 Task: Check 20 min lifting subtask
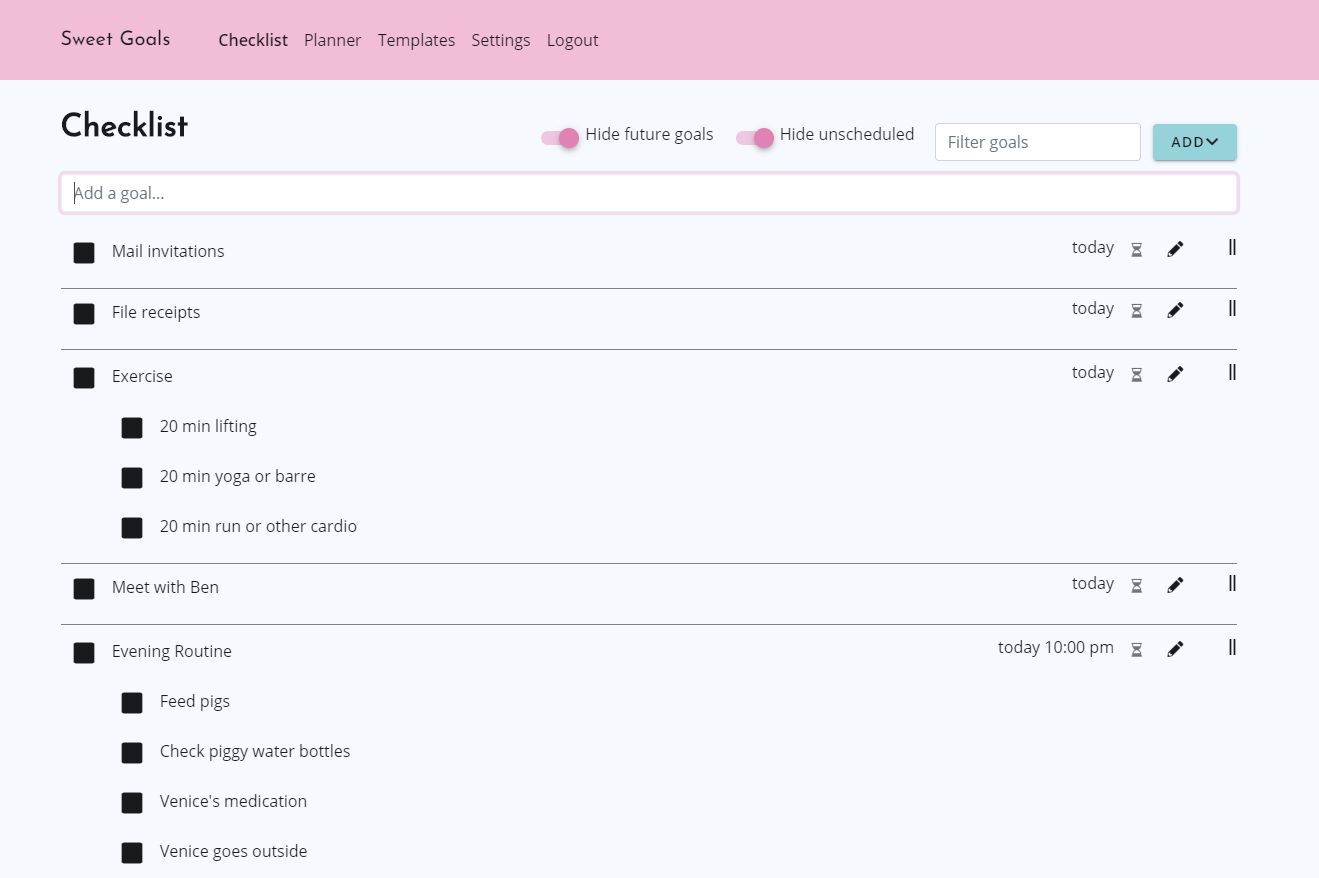click(132, 428)
